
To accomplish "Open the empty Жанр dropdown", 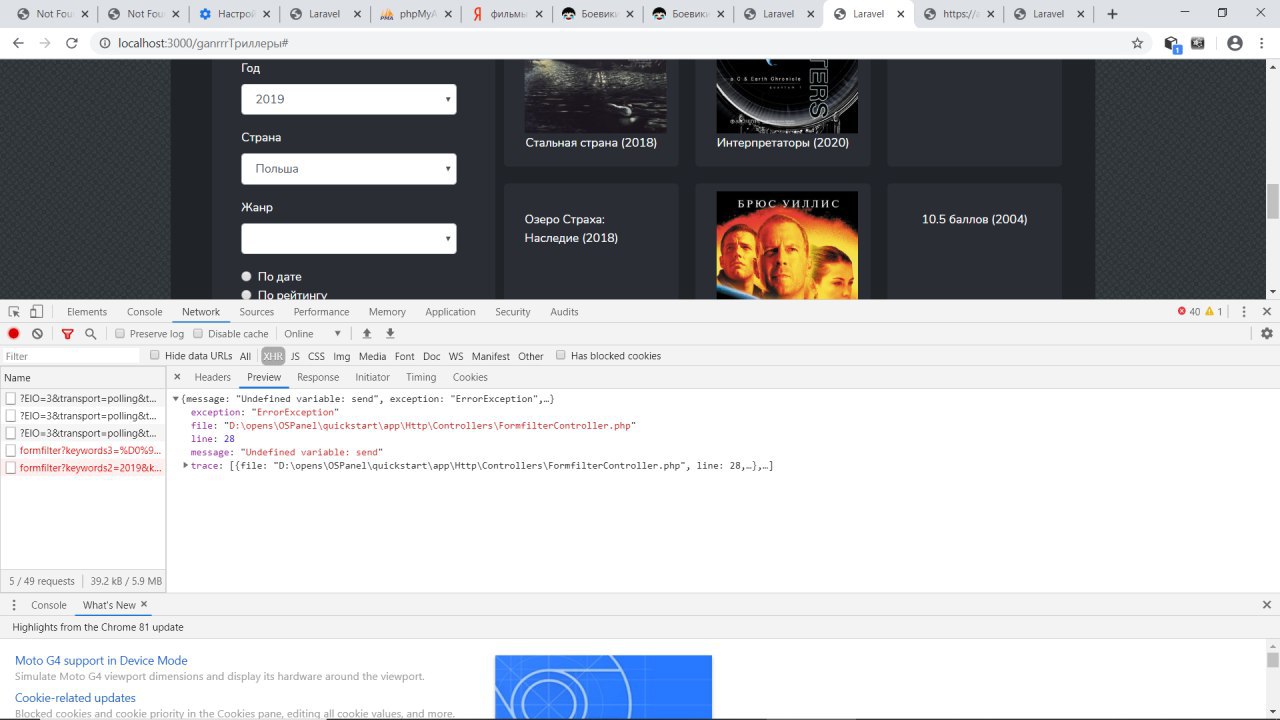I will (349, 239).
